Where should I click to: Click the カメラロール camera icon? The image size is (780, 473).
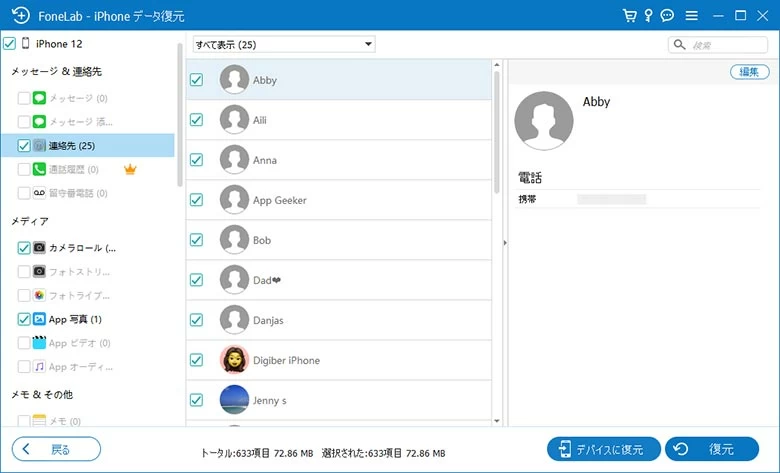click(x=39, y=248)
